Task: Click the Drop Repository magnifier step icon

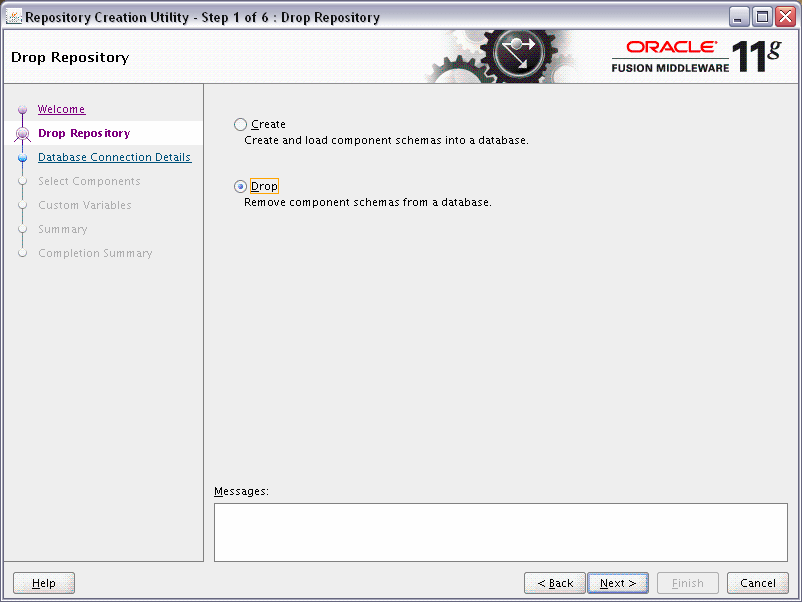Action: click(22, 132)
